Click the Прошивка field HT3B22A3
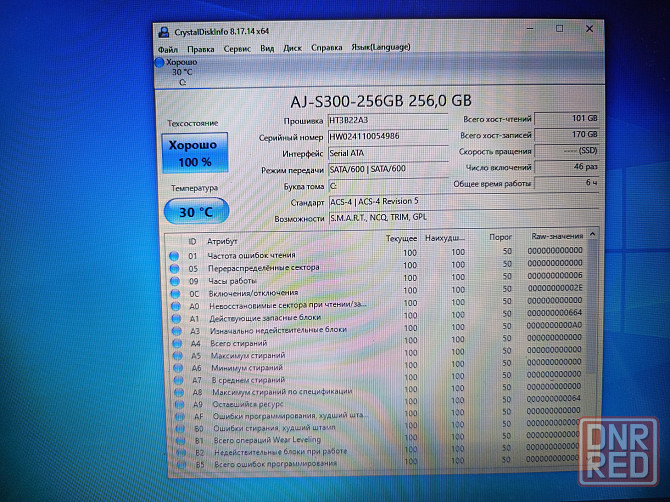 (388, 120)
